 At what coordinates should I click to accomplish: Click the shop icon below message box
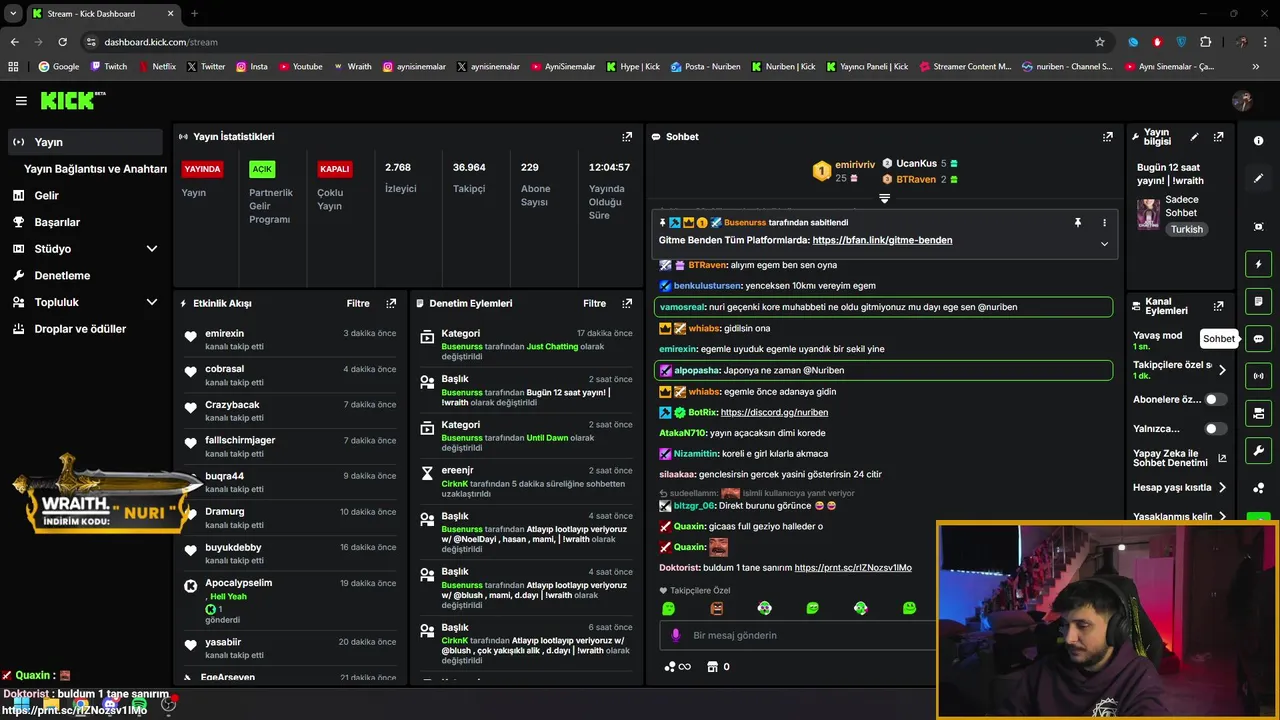(x=712, y=667)
